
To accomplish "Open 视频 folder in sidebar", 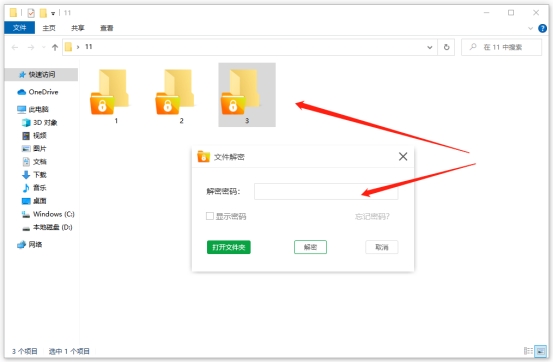I will click(34, 136).
